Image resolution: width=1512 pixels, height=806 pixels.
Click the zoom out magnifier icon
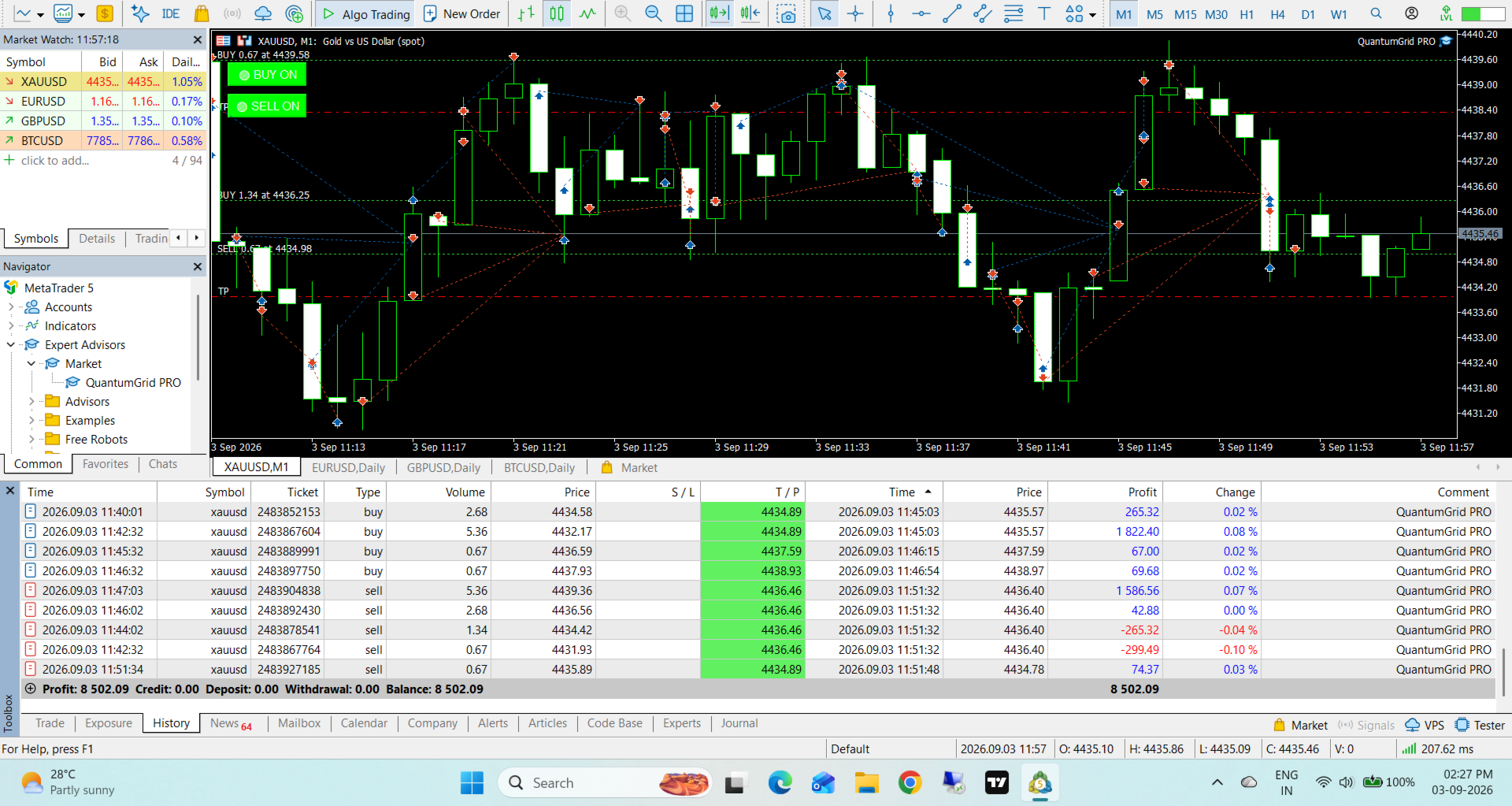click(x=653, y=13)
